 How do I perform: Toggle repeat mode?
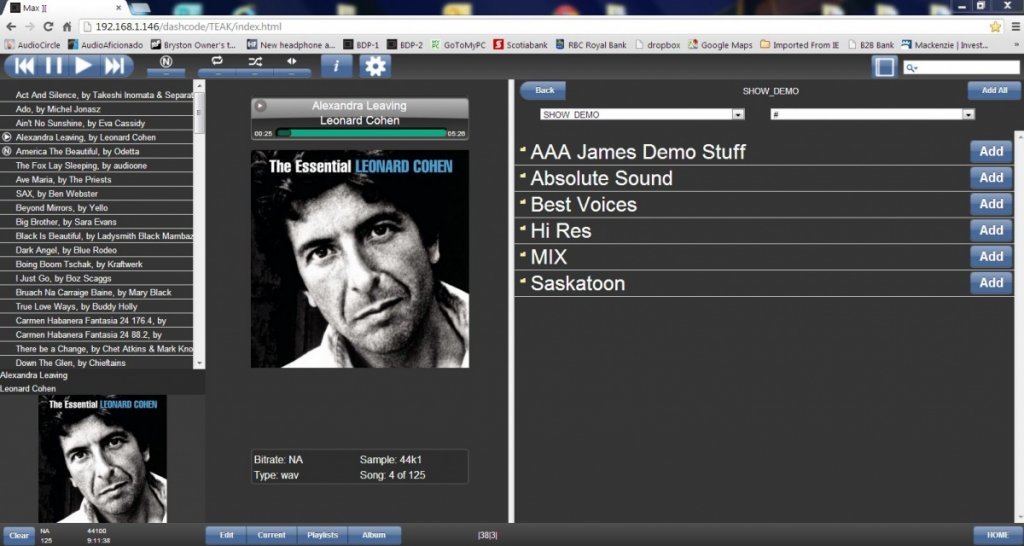pyautogui.click(x=217, y=61)
